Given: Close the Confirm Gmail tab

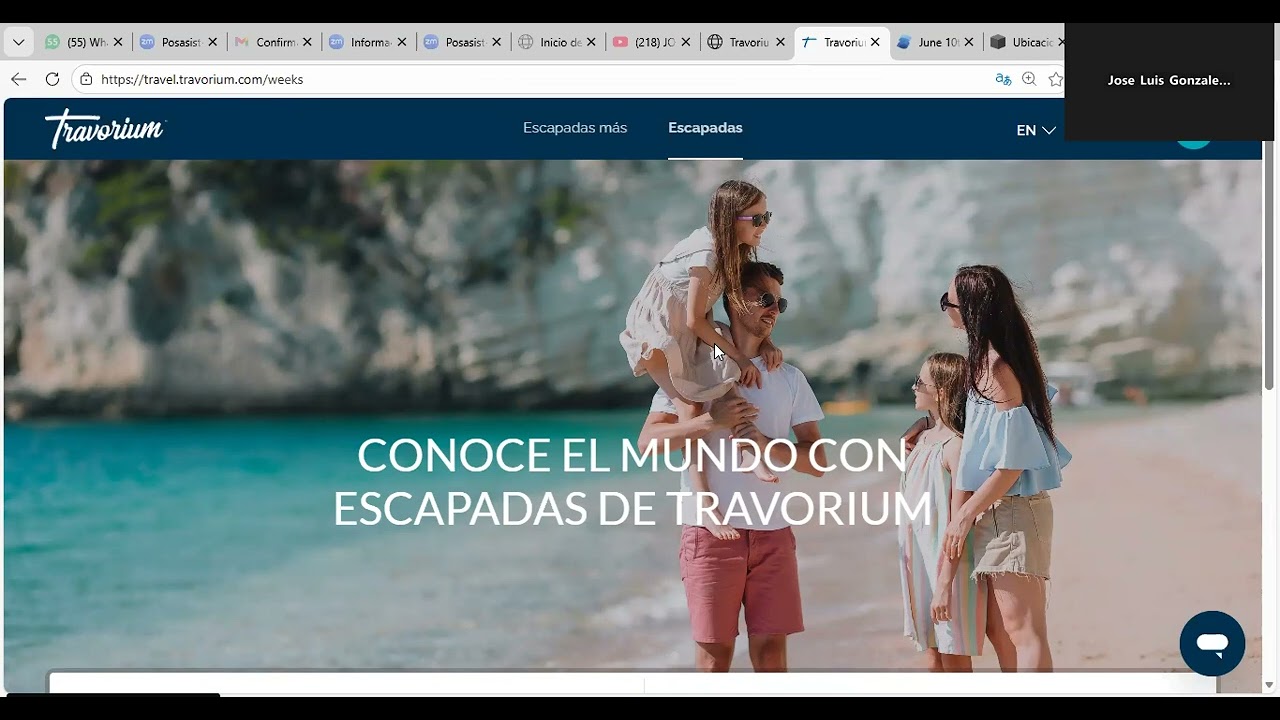Looking at the screenshot, I should [307, 42].
